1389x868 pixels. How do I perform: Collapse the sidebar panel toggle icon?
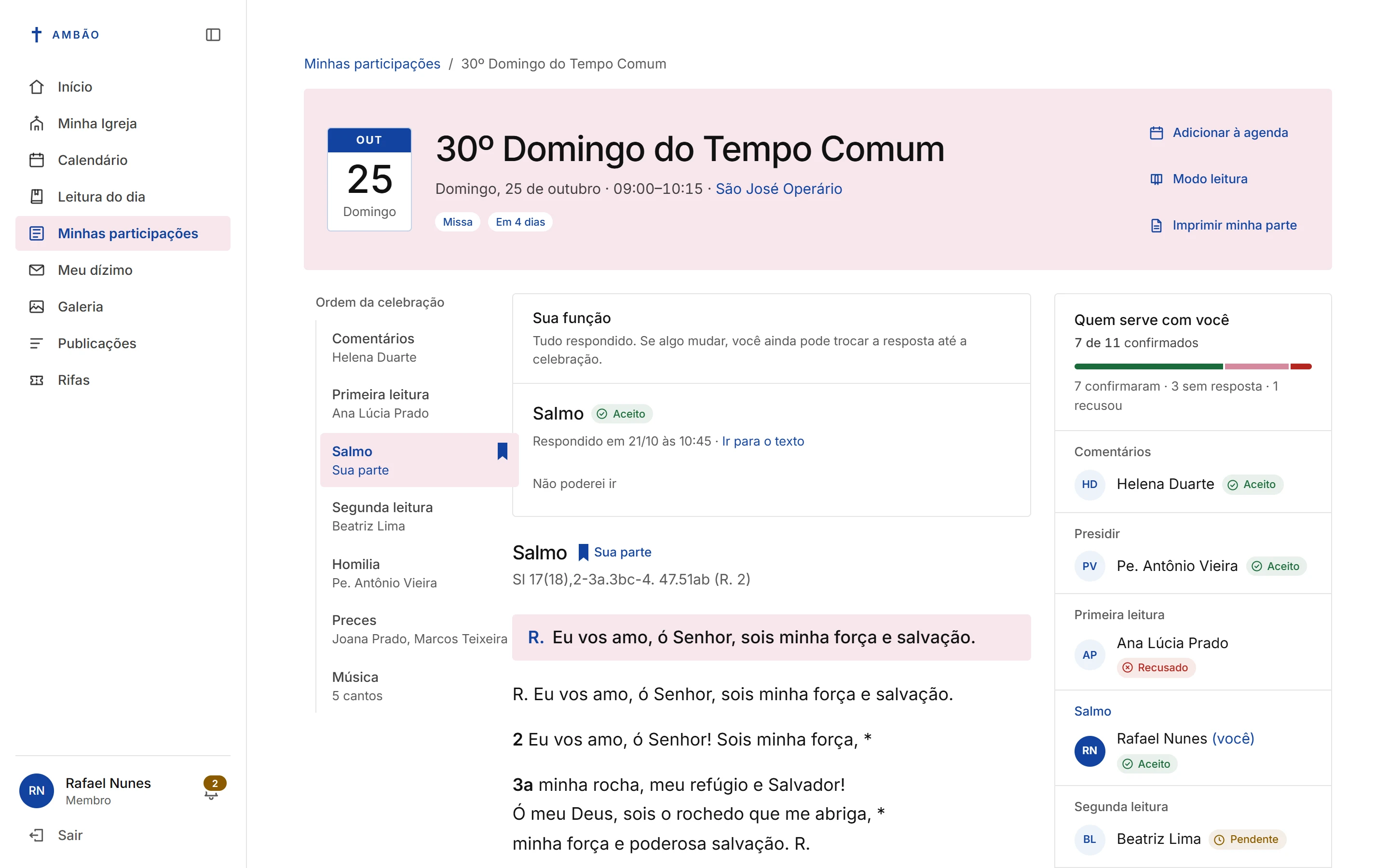213,34
